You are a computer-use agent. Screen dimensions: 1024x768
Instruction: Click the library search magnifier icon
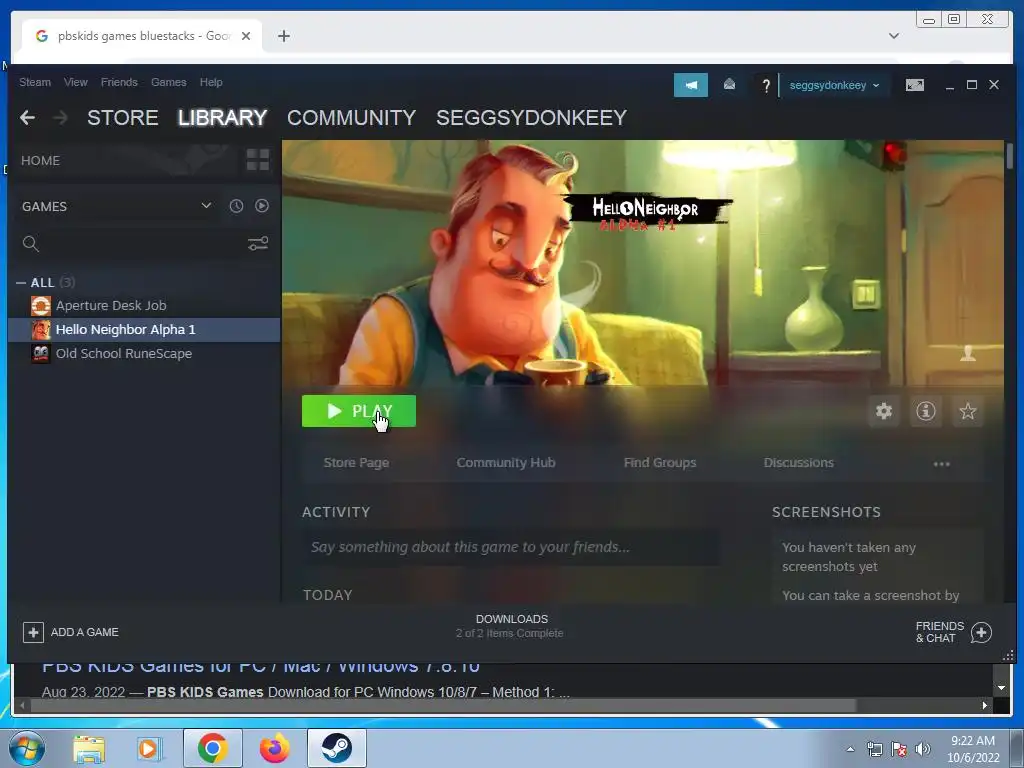click(30, 244)
